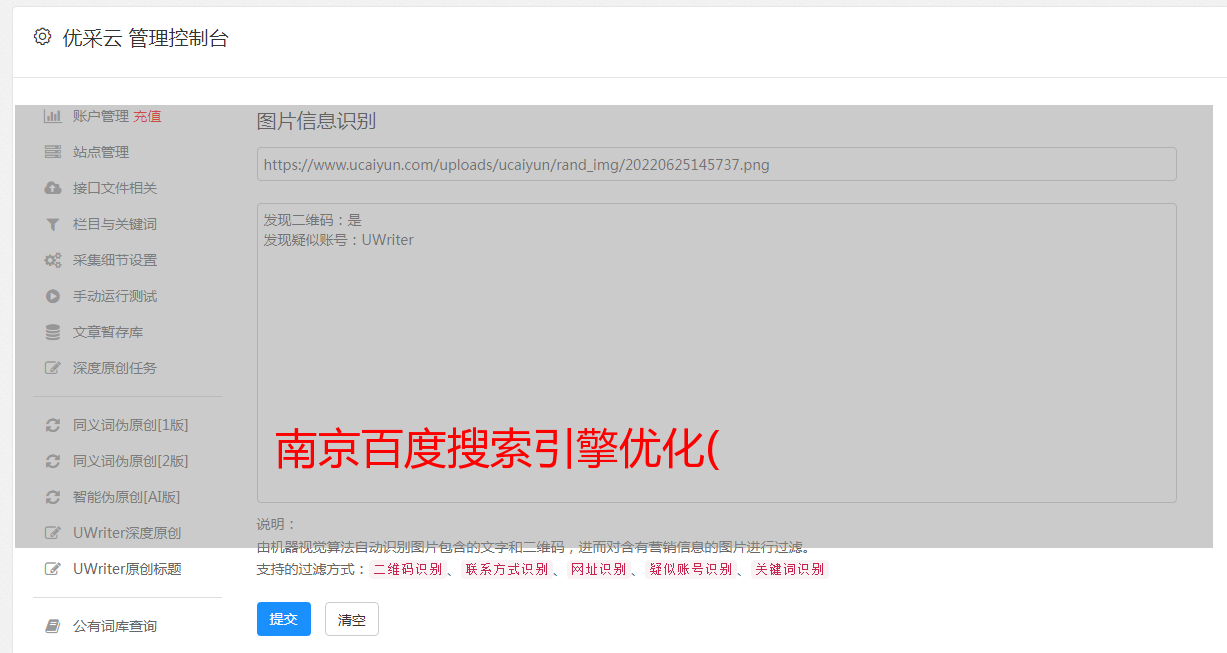Click the refresh icon for 同义词伪原创[2版]

[53, 461]
